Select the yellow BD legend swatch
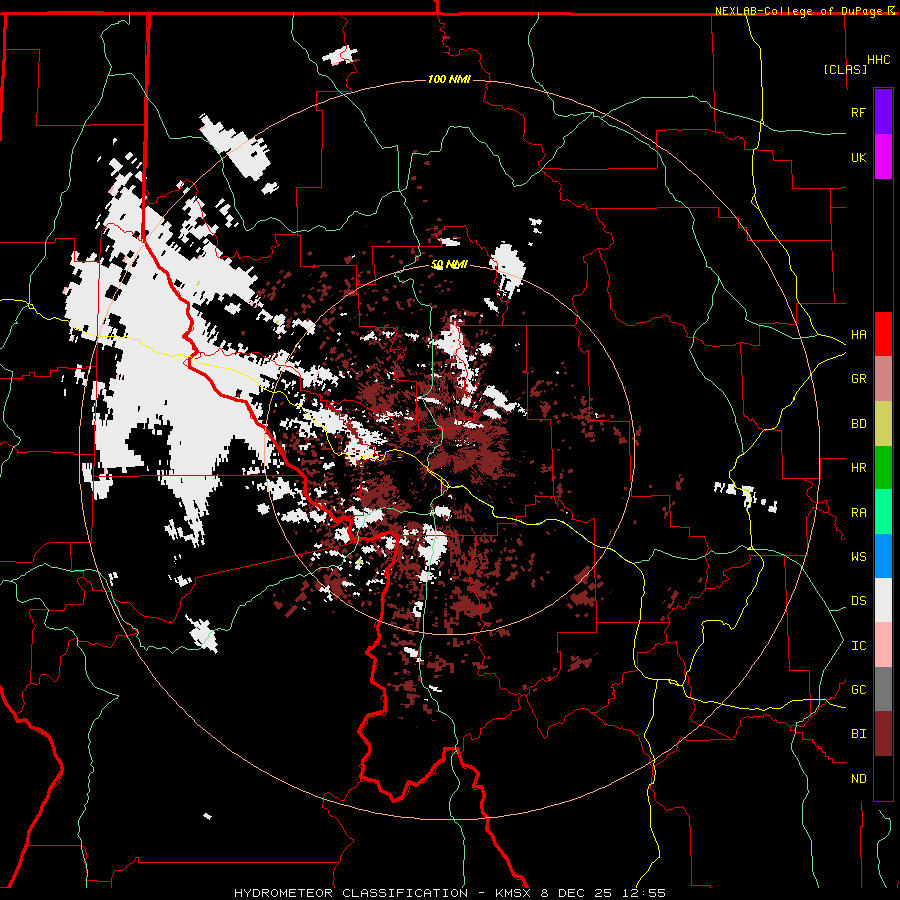900x900 pixels. pos(883,424)
